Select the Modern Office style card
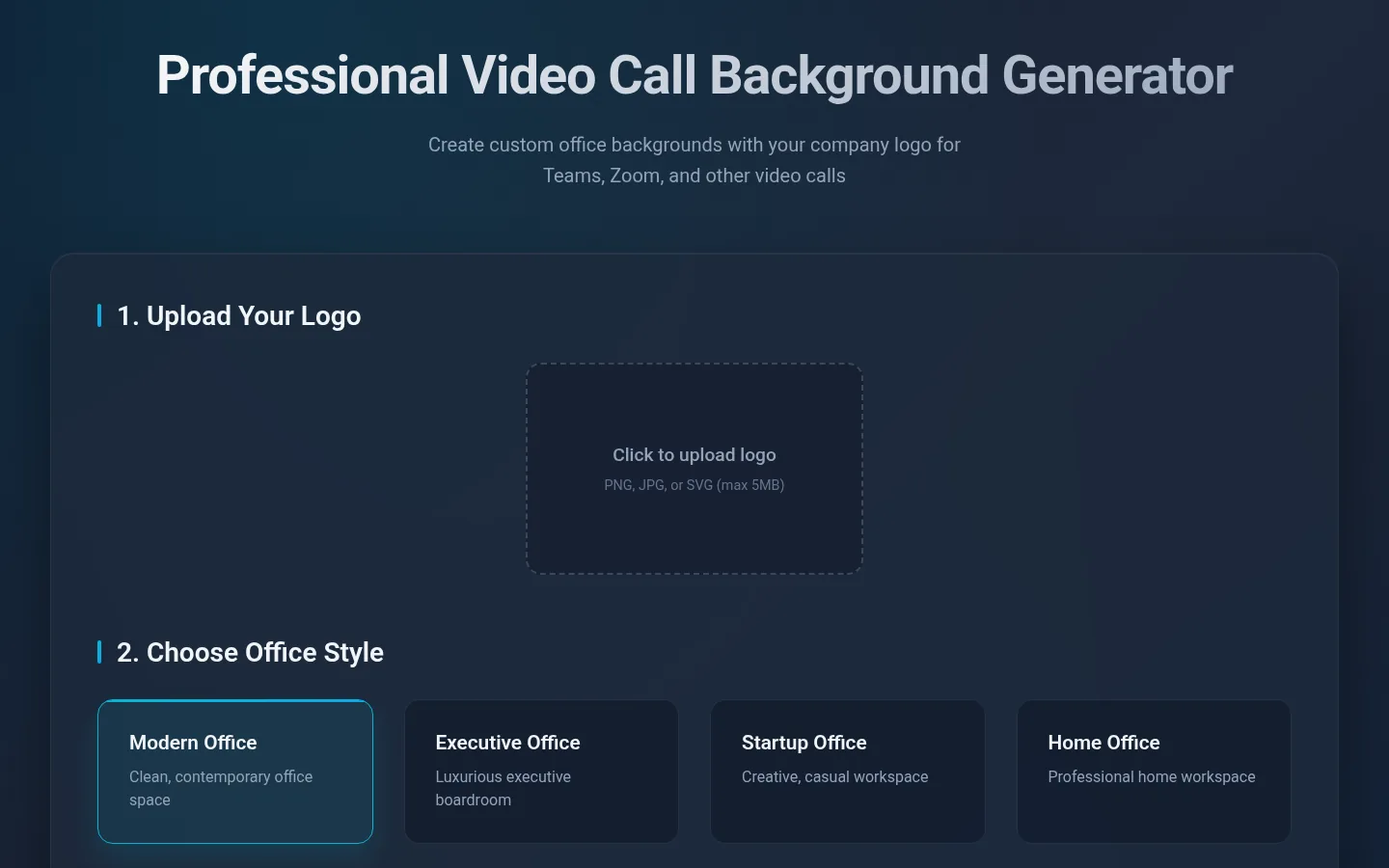The image size is (1389, 868). point(235,772)
